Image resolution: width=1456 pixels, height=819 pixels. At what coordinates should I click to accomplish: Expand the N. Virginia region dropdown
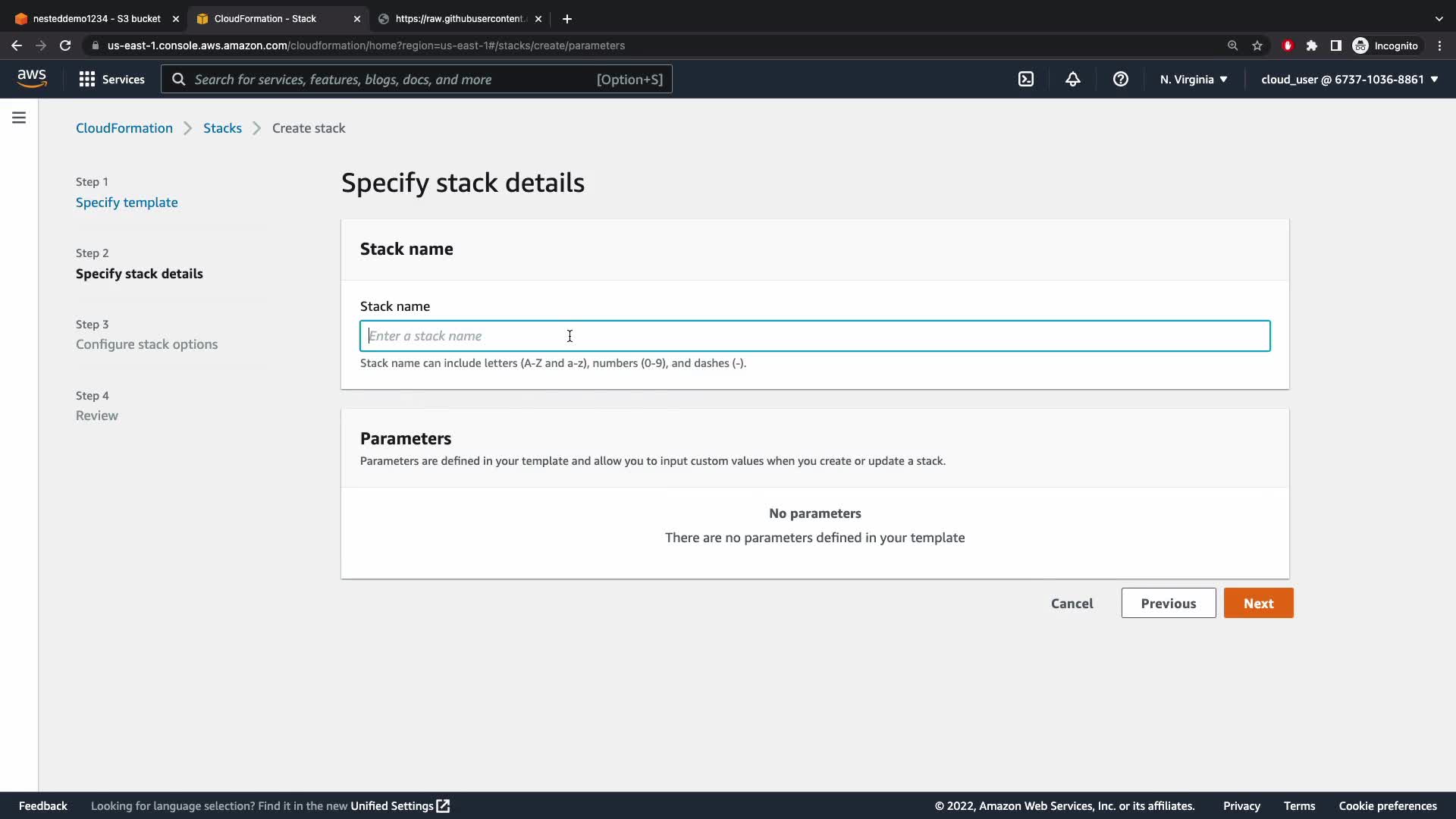pos(1193,79)
